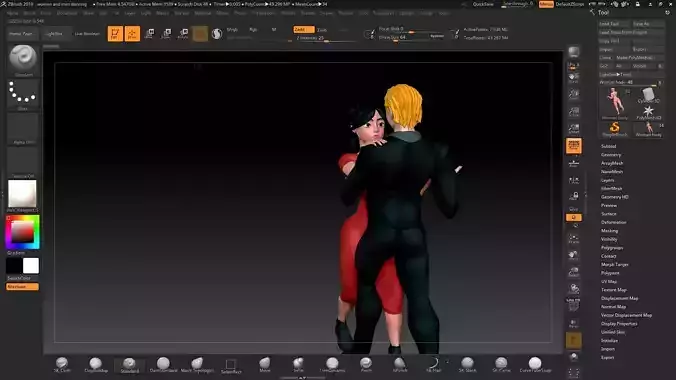The width and height of the screenshot is (676, 380).
Task: Toggle Edit mode button
Action: [x=115, y=34]
